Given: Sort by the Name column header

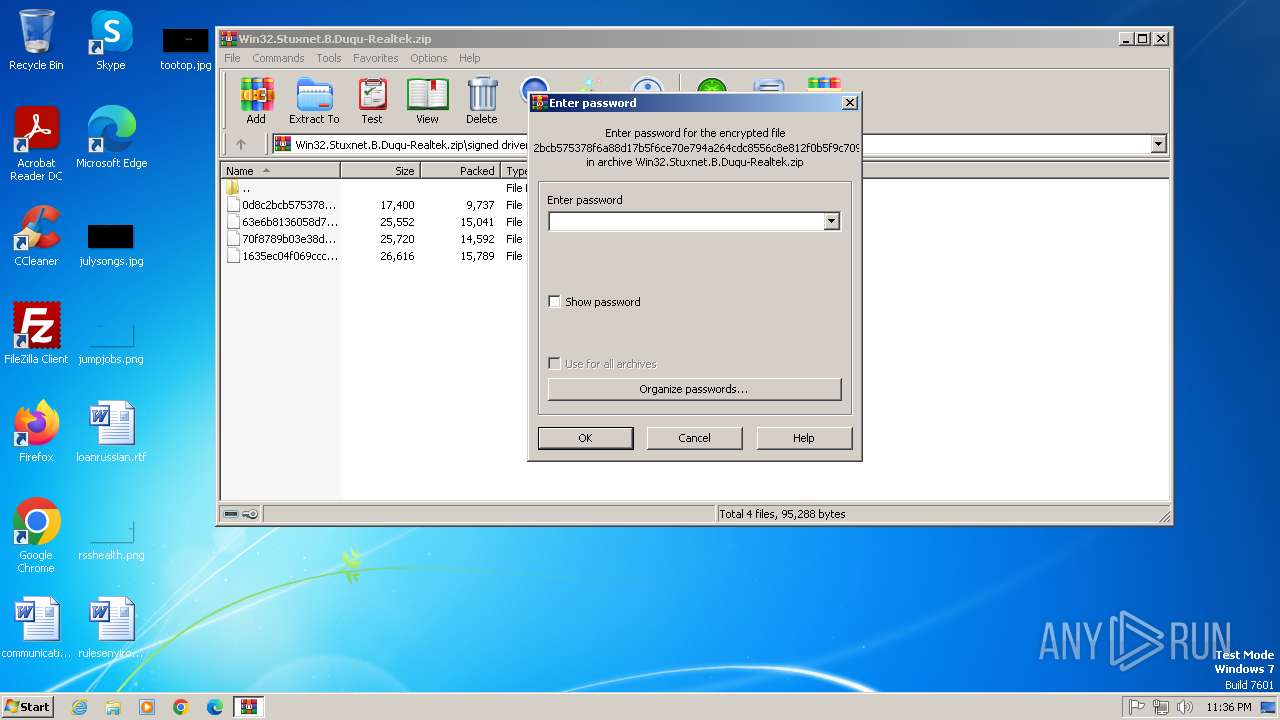Looking at the screenshot, I should (x=280, y=171).
